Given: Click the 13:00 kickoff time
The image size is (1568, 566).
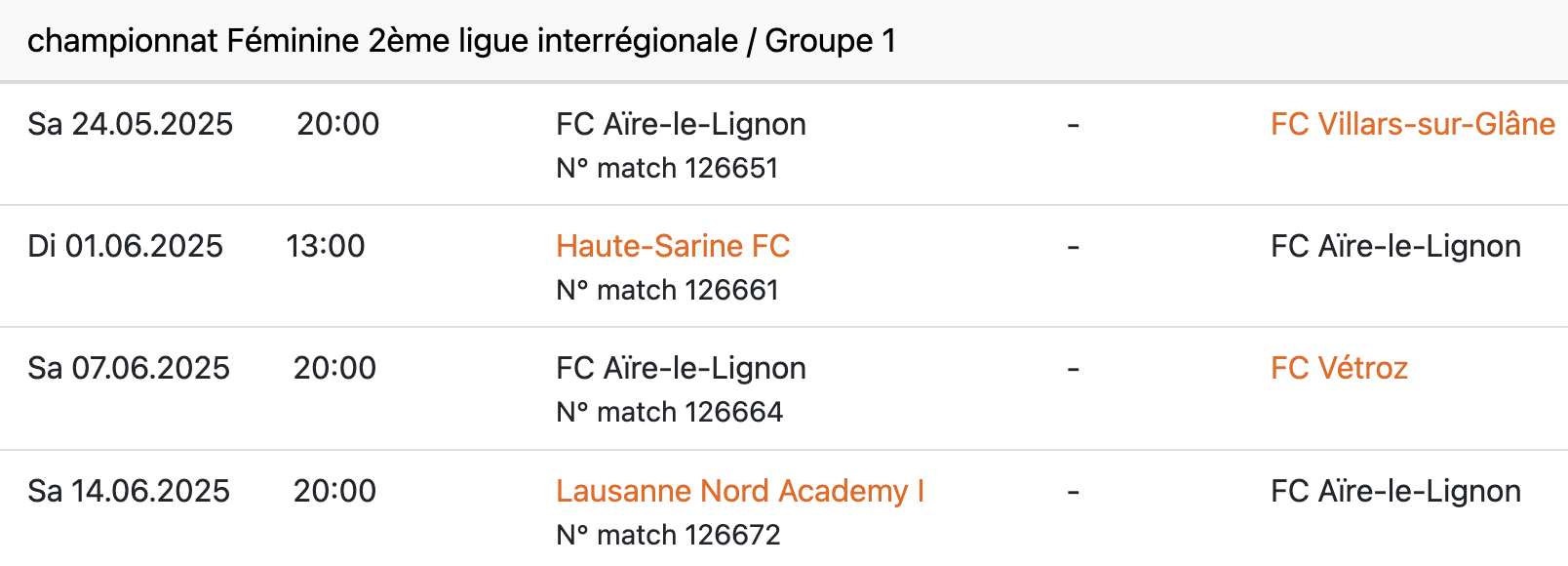Looking at the screenshot, I should [326, 246].
